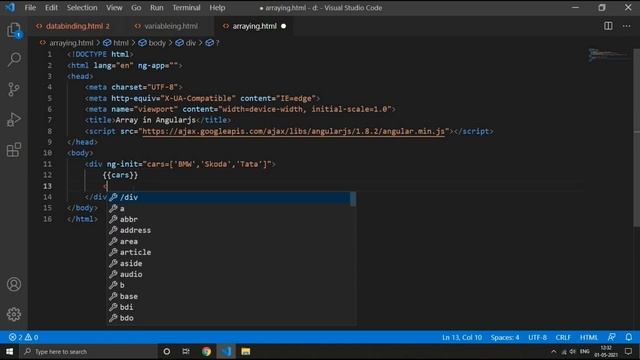Click the VS Code logo icon
Image resolution: width=640 pixels, height=360 pixels.
point(10,7)
